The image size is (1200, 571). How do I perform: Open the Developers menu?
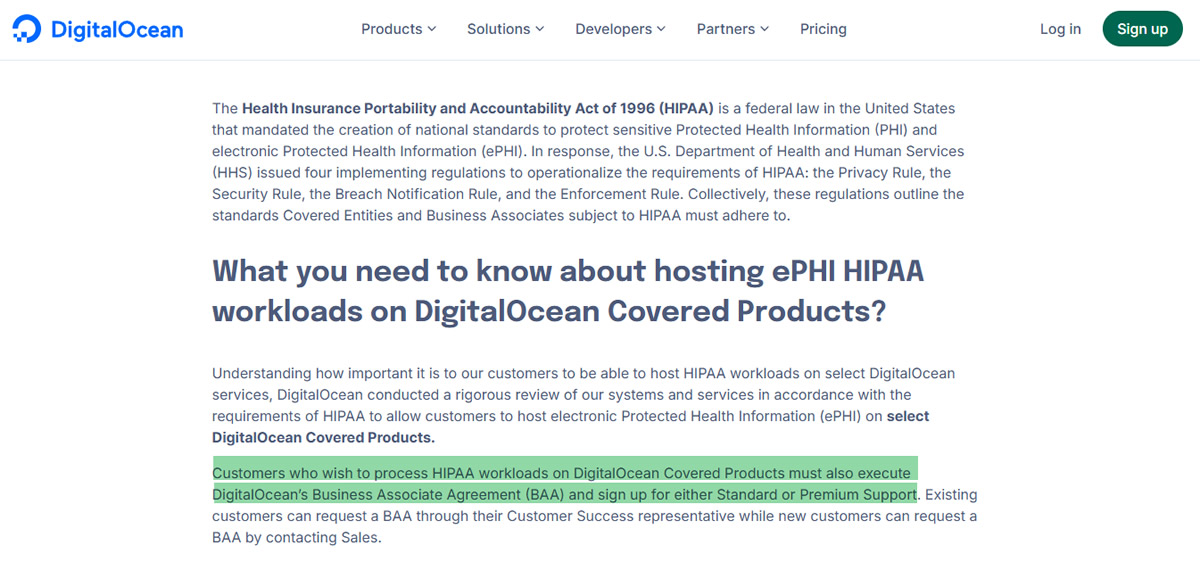tap(620, 29)
